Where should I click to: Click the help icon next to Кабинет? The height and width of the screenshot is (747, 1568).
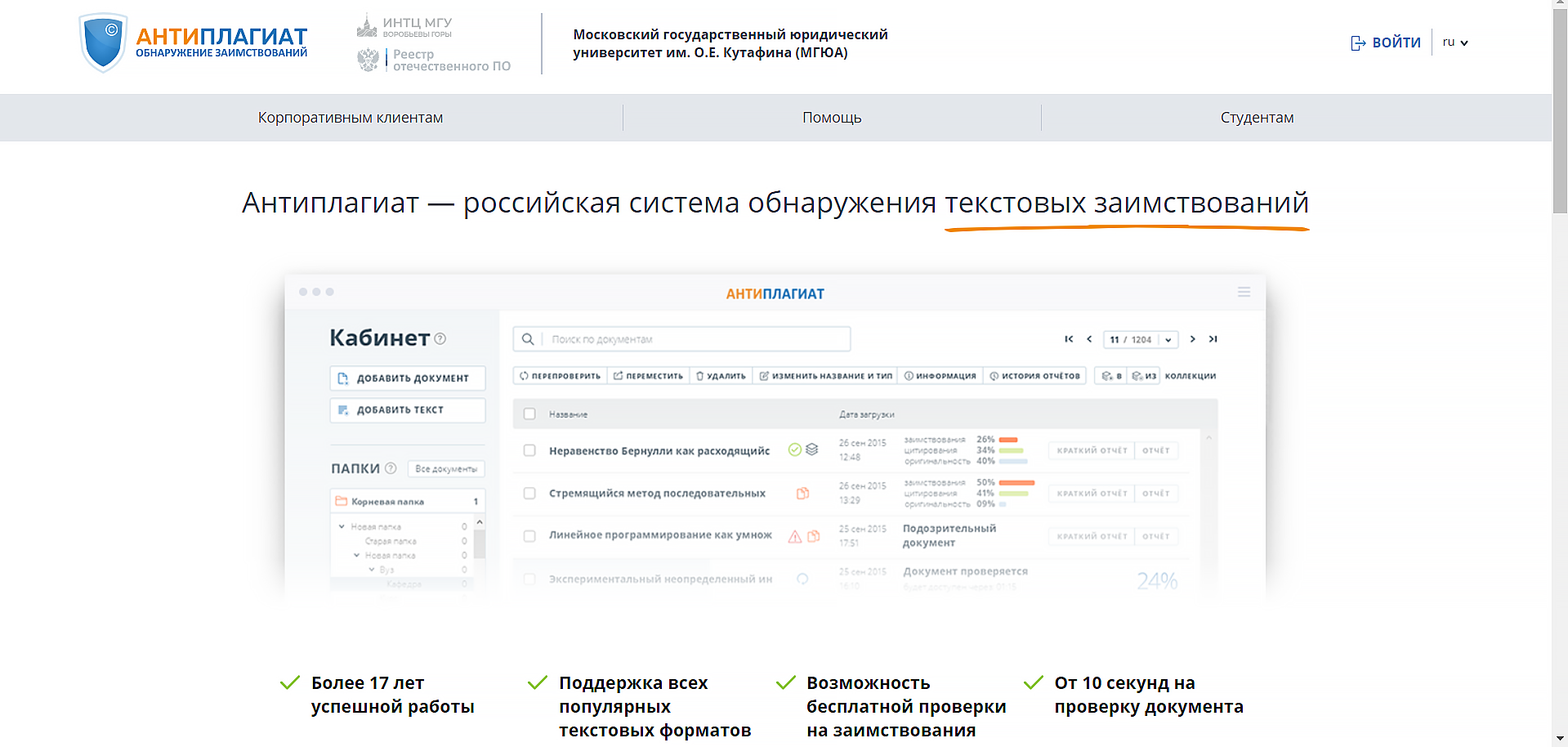440,338
